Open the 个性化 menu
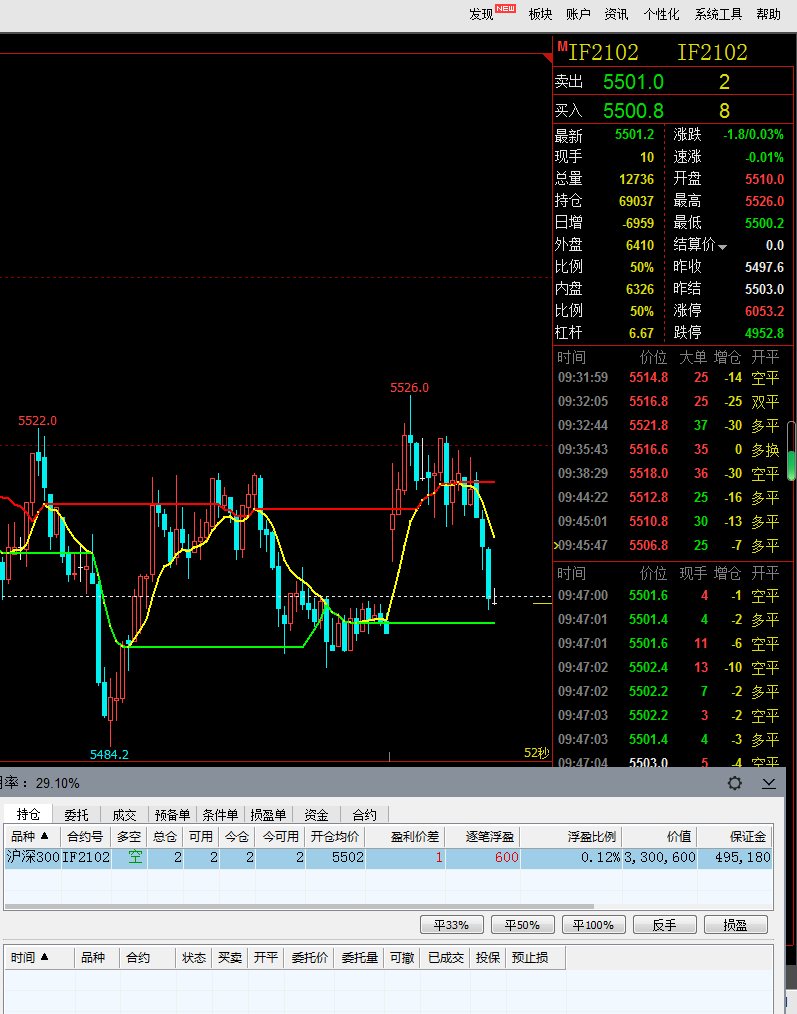This screenshot has height=1014, width=797. coord(661,14)
